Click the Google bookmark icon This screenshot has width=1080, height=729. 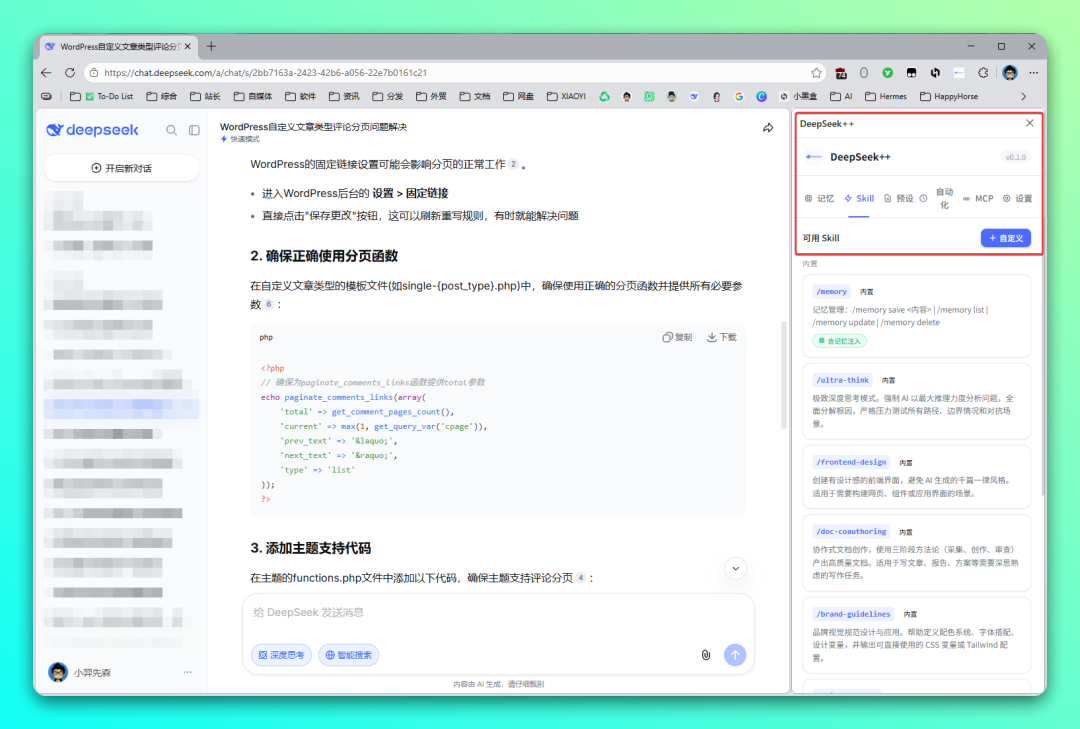739,96
